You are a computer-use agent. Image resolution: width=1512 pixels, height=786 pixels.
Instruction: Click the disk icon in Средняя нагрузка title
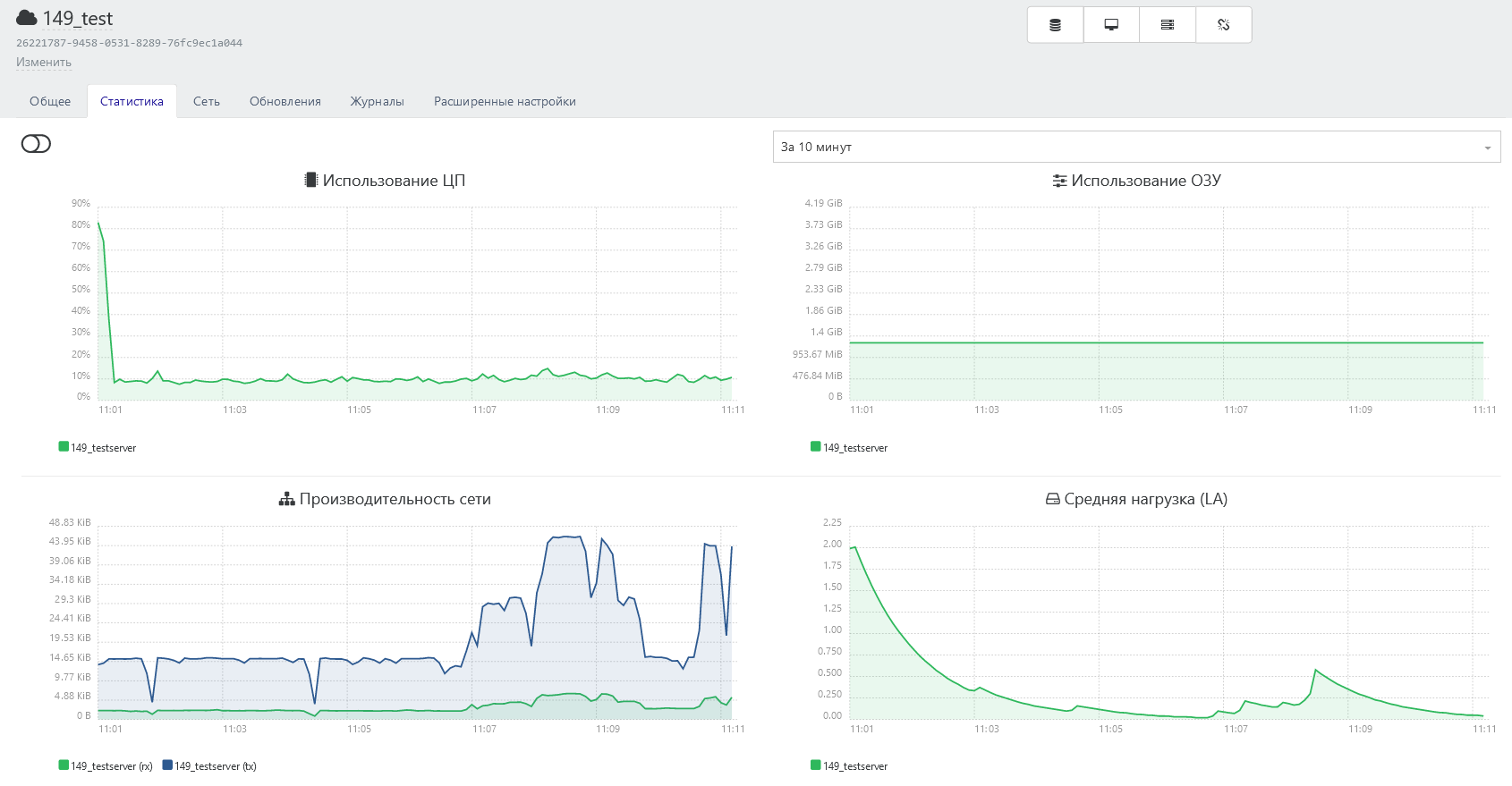(x=1053, y=499)
